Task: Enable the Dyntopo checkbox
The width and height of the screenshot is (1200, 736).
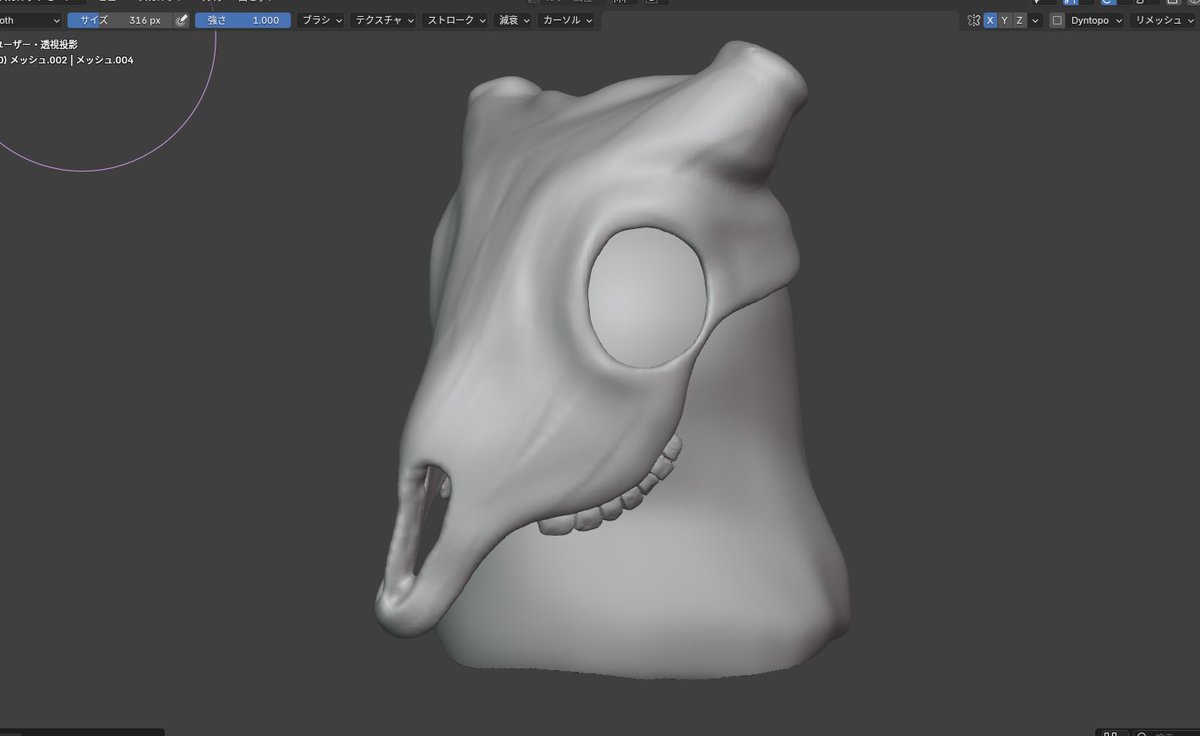Action: (1057, 20)
